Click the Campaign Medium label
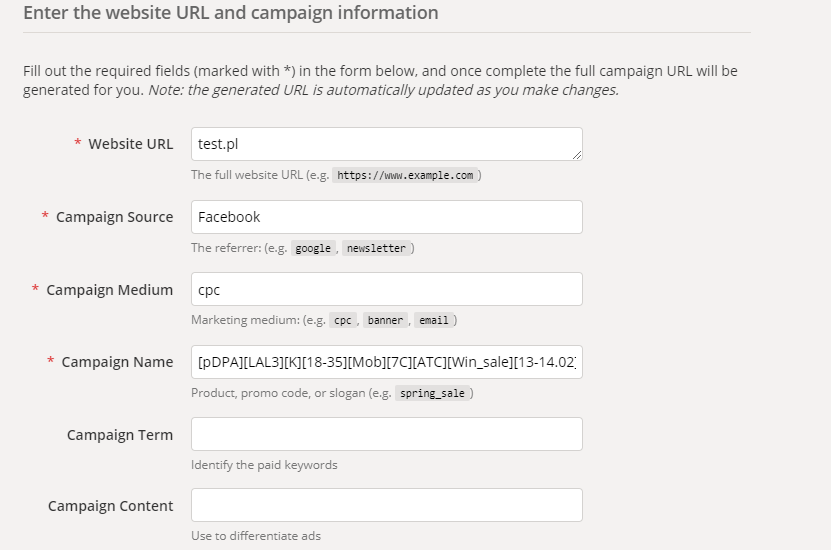The width and height of the screenshot is (831, 550). (110, 290)
